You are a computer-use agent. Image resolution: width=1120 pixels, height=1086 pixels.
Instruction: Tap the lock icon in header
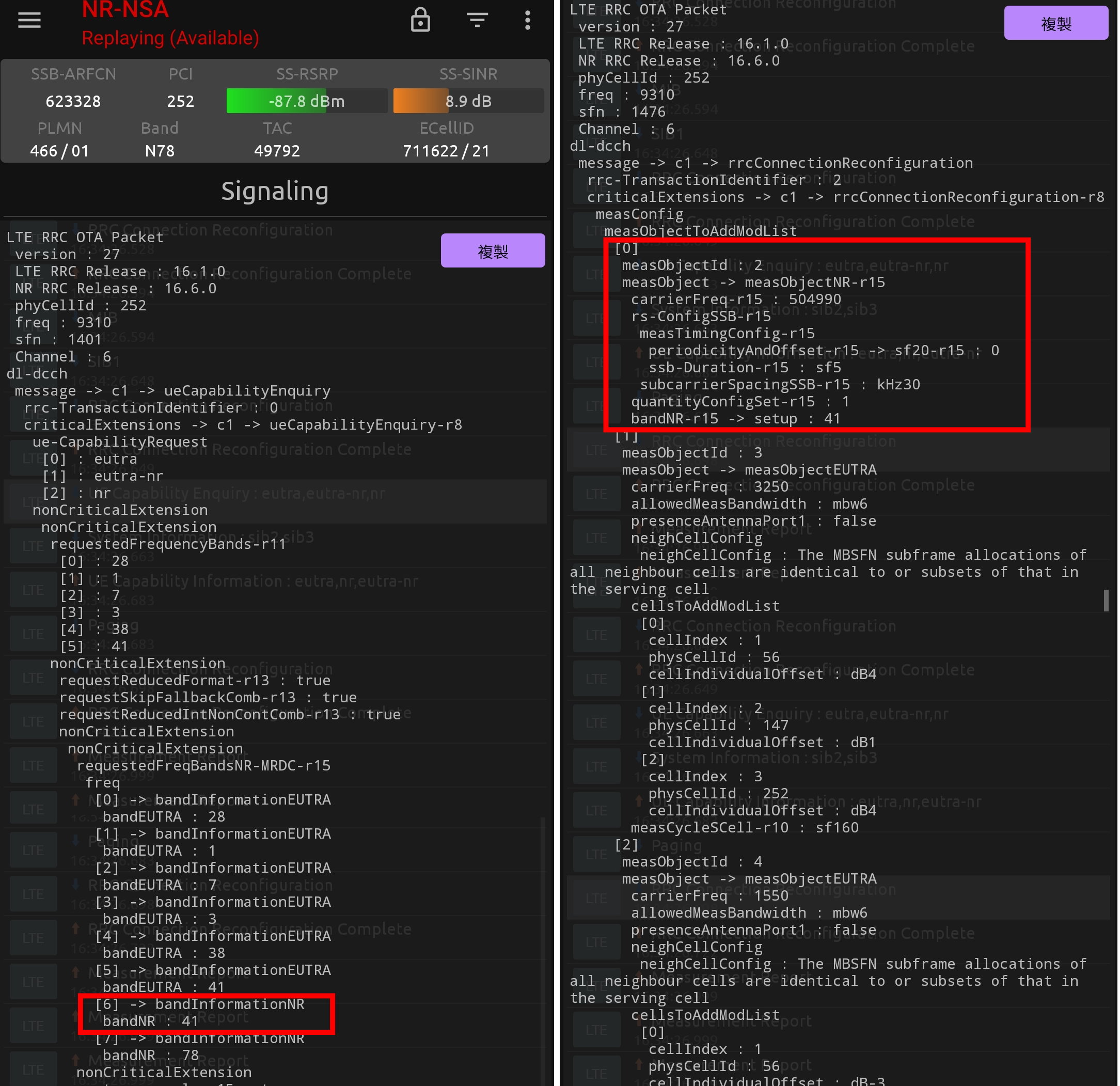(x=420, y=20)
